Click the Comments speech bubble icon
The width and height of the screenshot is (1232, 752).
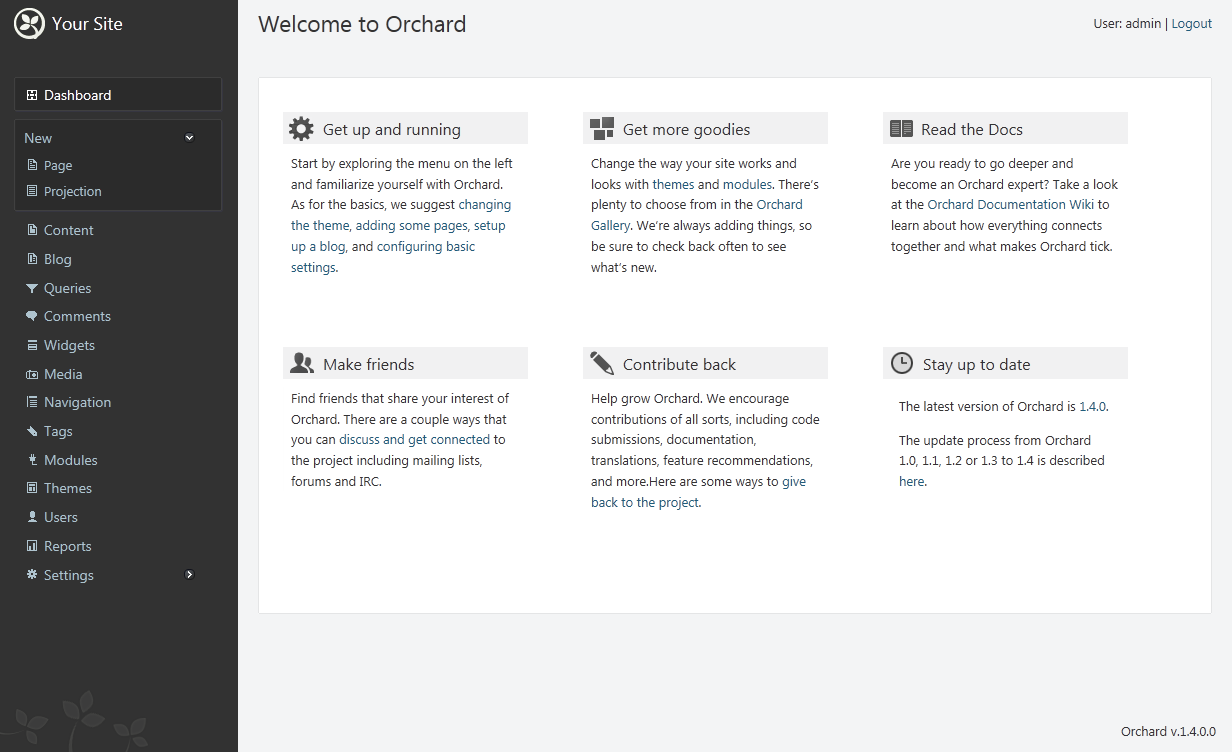click(32, 316)
